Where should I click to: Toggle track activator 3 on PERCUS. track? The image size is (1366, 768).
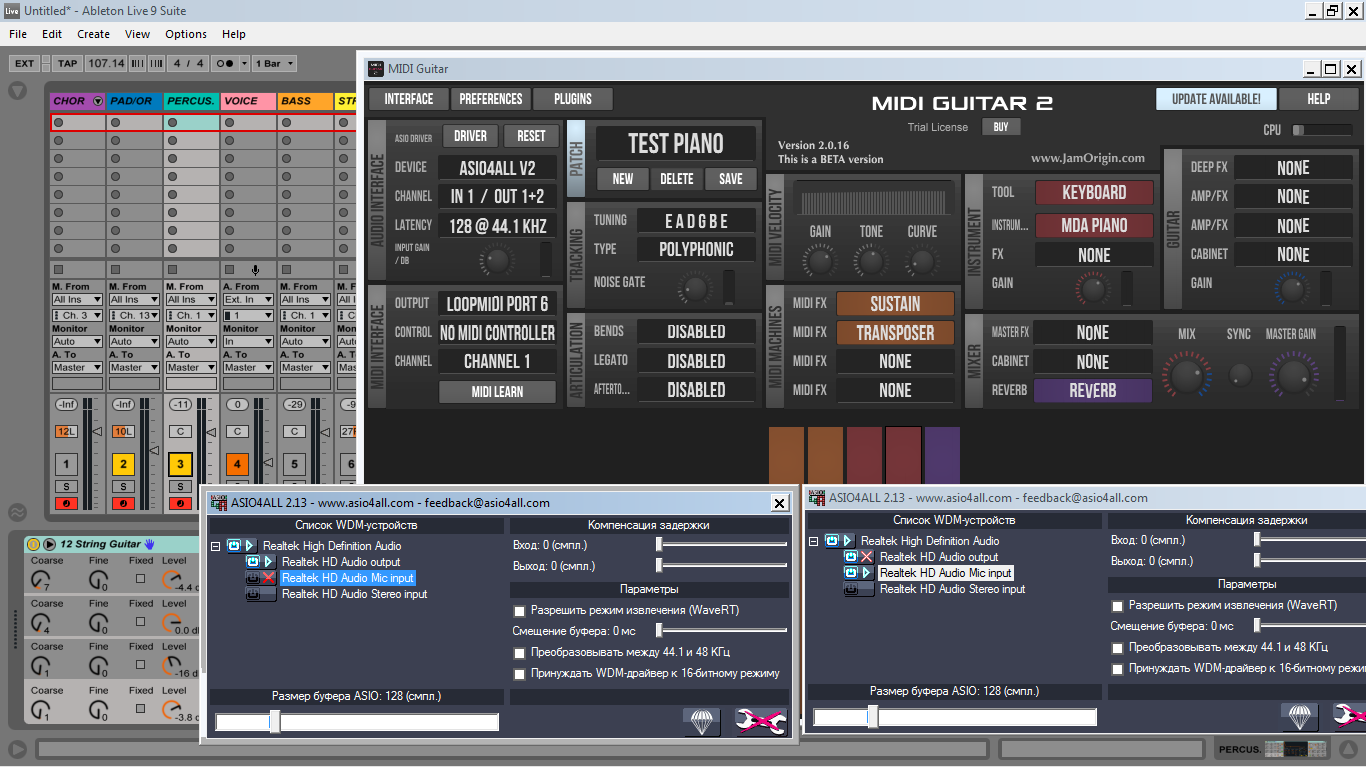click(180, 464)
